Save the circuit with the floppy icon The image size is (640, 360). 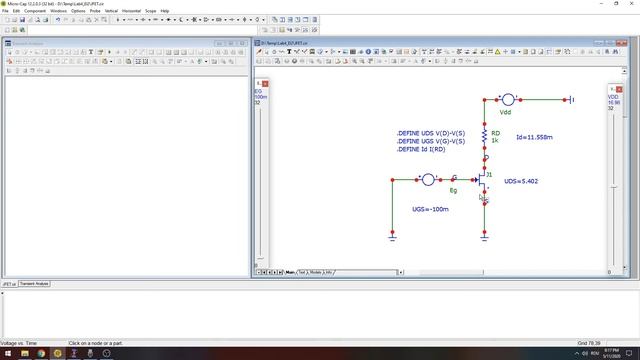22,20
